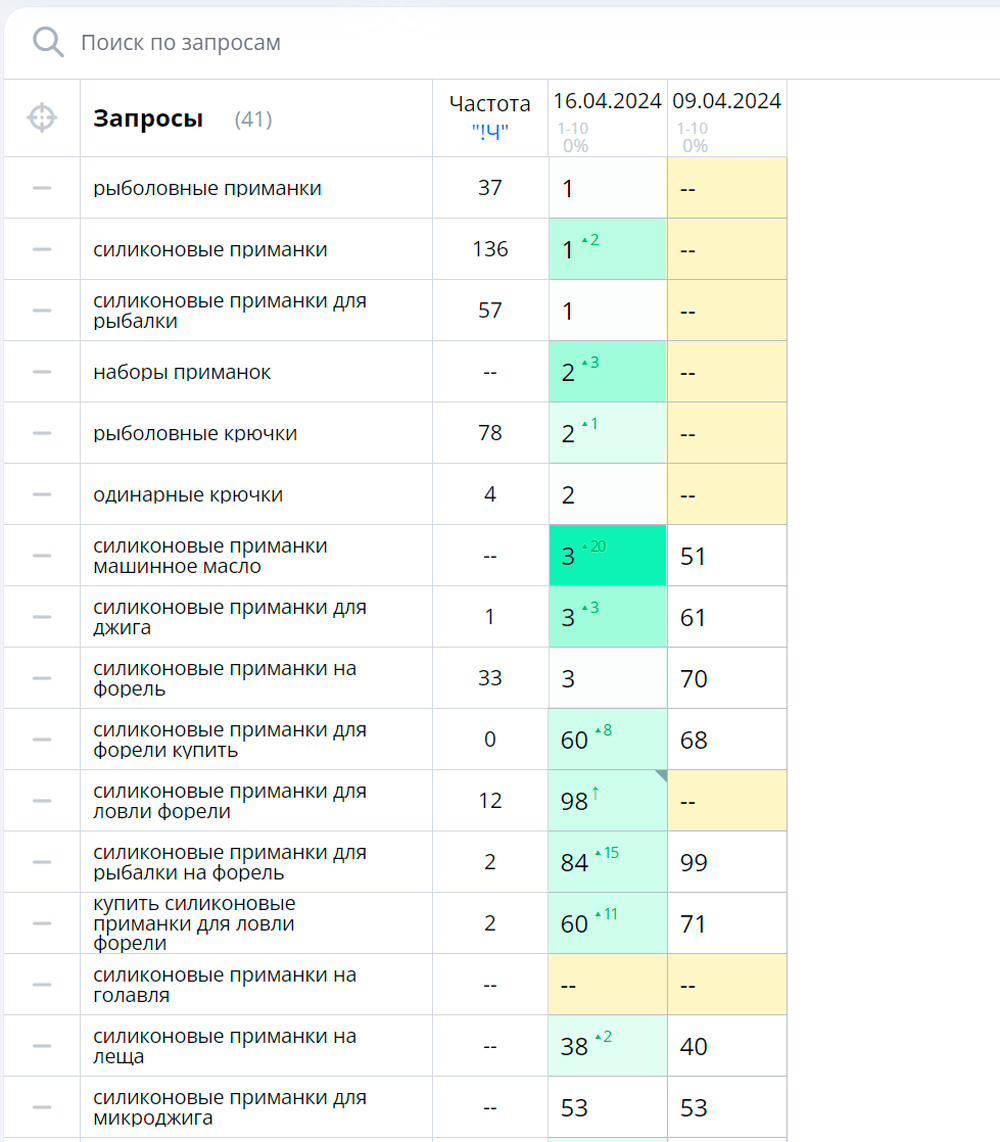Click the search magnifier icon
The image size is (1000, 1142).
click(48, 42)
